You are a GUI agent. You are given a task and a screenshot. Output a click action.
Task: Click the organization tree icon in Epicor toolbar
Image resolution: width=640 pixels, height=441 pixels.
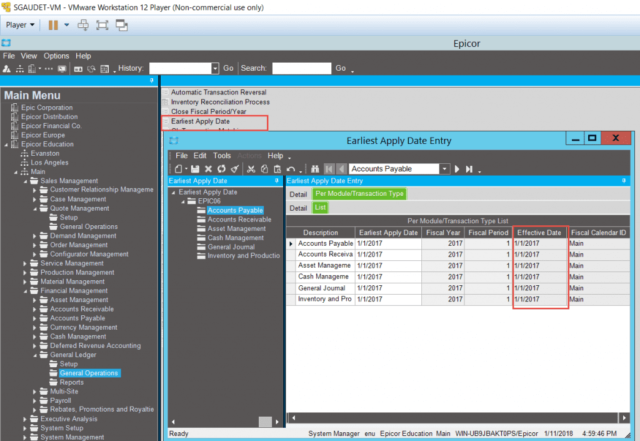pyautogui.click(x=20, y=69)
